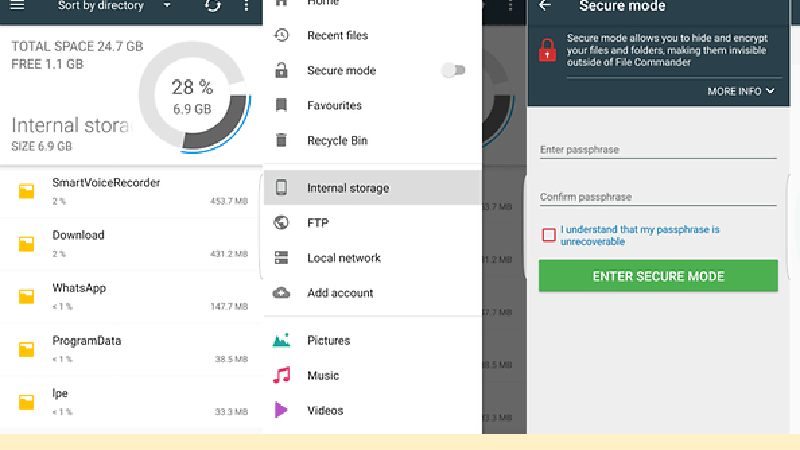This screenshot has height=450, width=800.
Task: Click the Enter passphrase field
Action: click(658, 150)
